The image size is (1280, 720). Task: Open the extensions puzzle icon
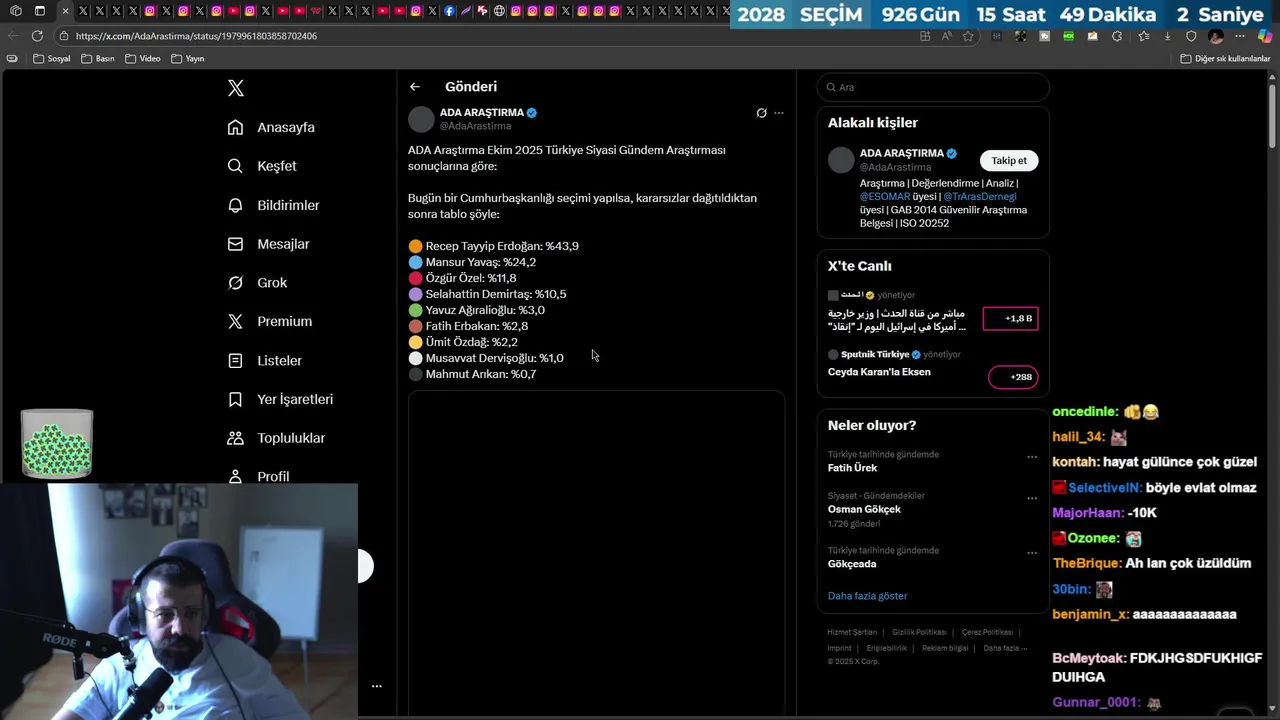(x=1117, y=36)
